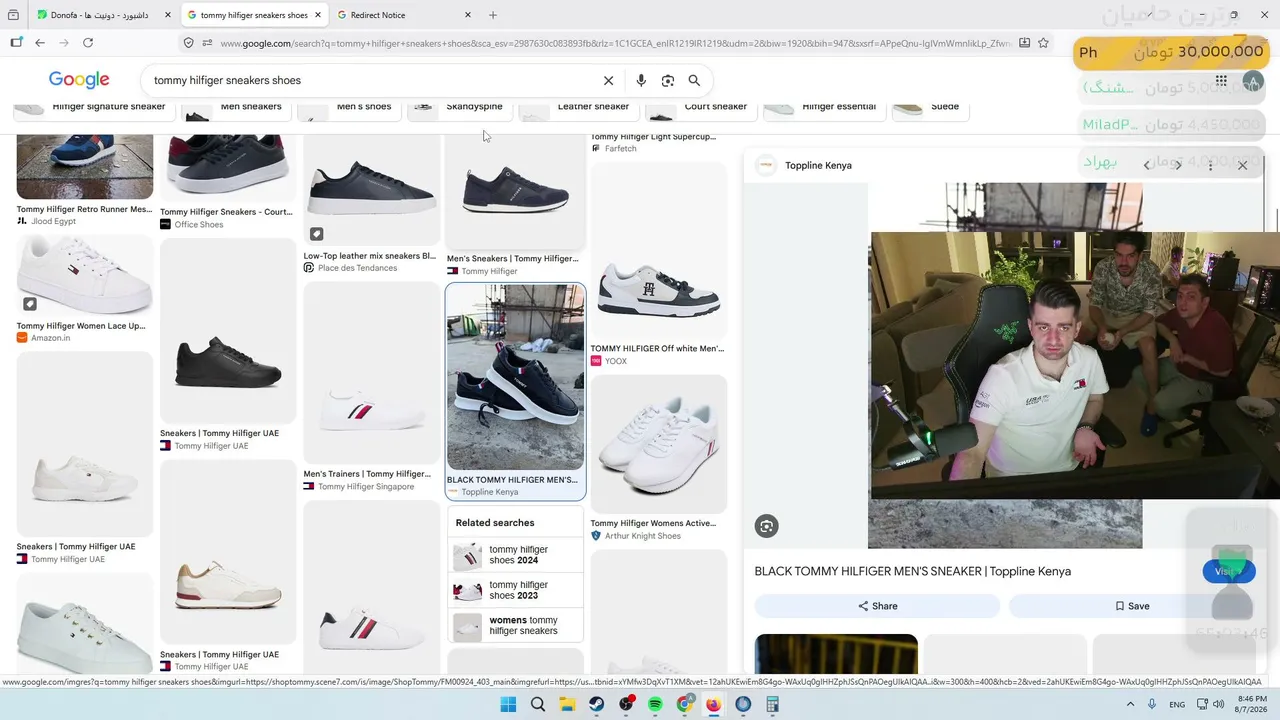The height and width of the screenshot is (720, 1280).
Task: Open the Google apps grid
Action: (1221, 81)
